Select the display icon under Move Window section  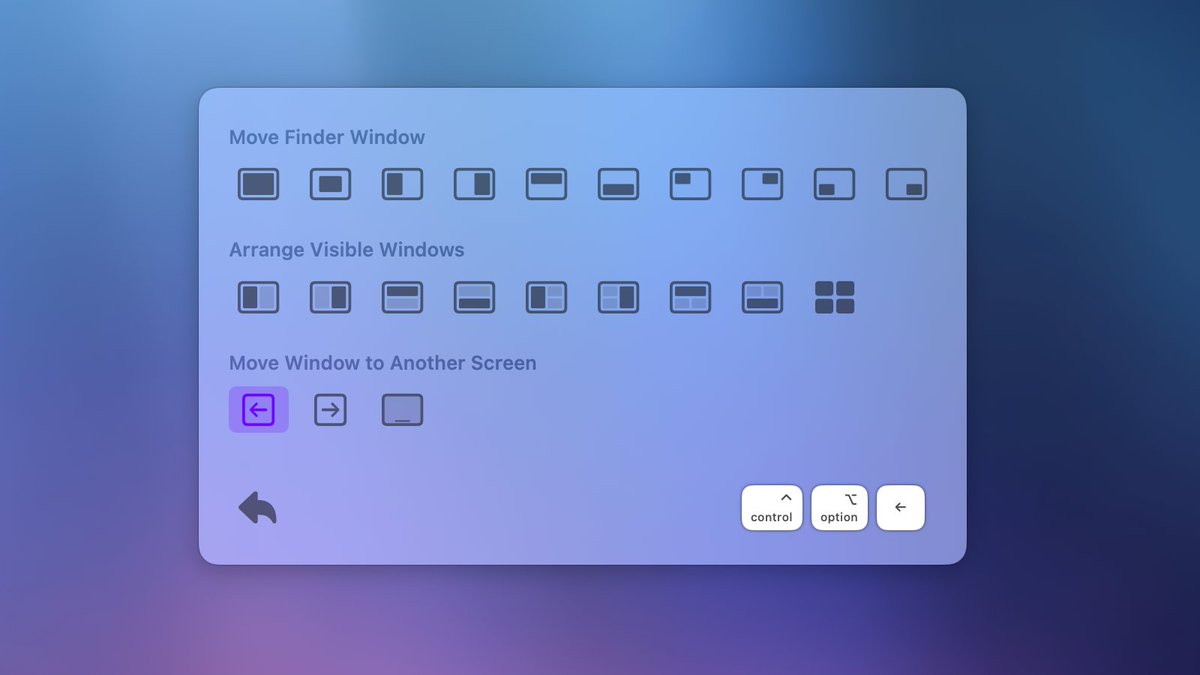point(402,409)
